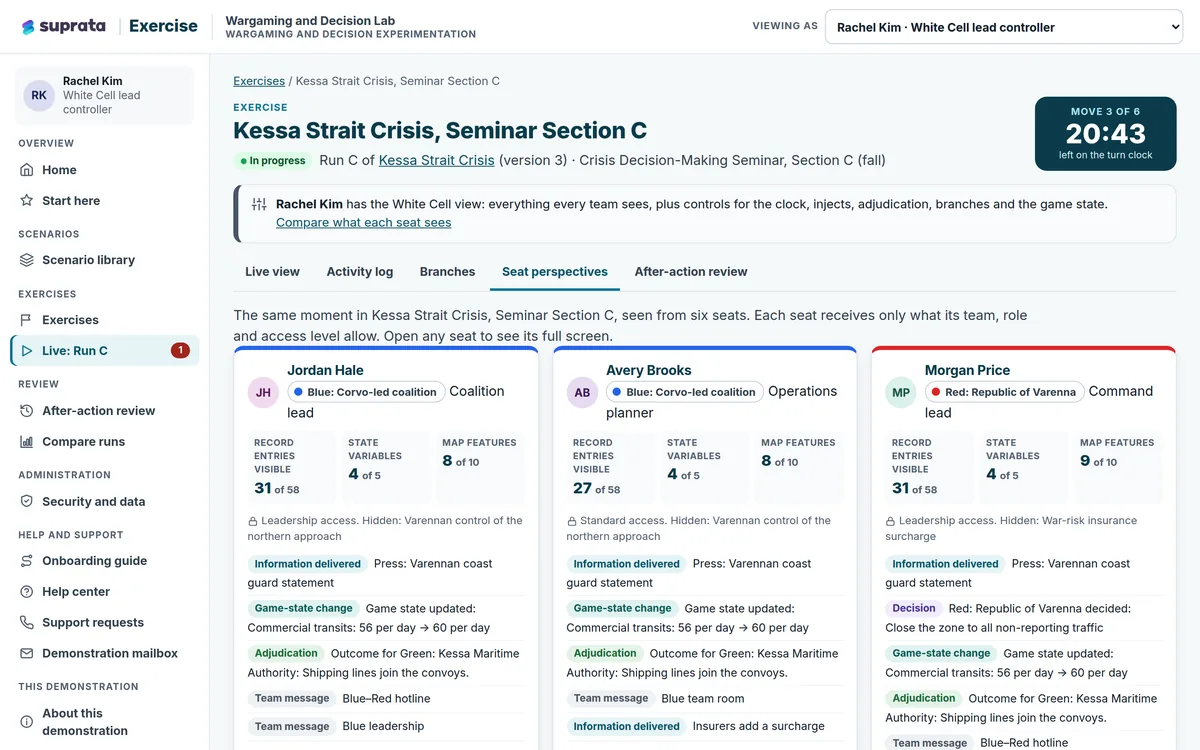Follow the Exercises breadcrumb link
This screenshot has height=750, width=1200.
[259, 81]
